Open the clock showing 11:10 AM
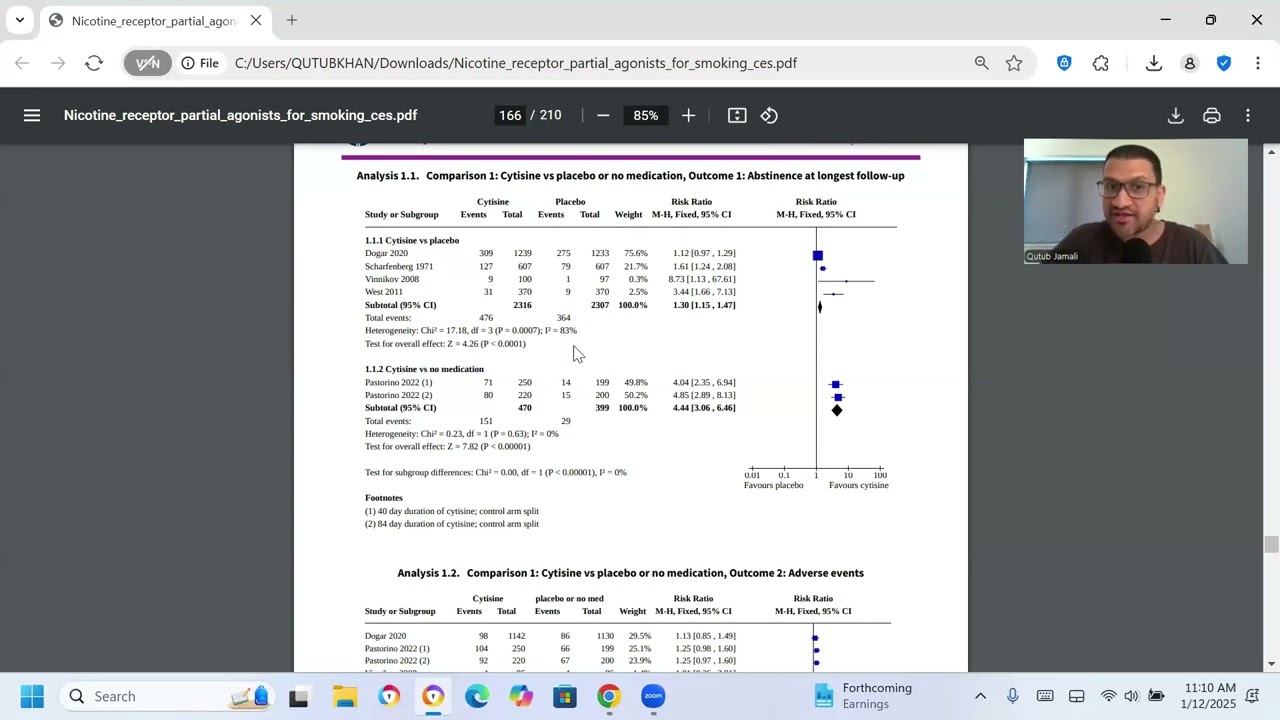Viewport: 1280px width, 720px height. click(1208, 696)
